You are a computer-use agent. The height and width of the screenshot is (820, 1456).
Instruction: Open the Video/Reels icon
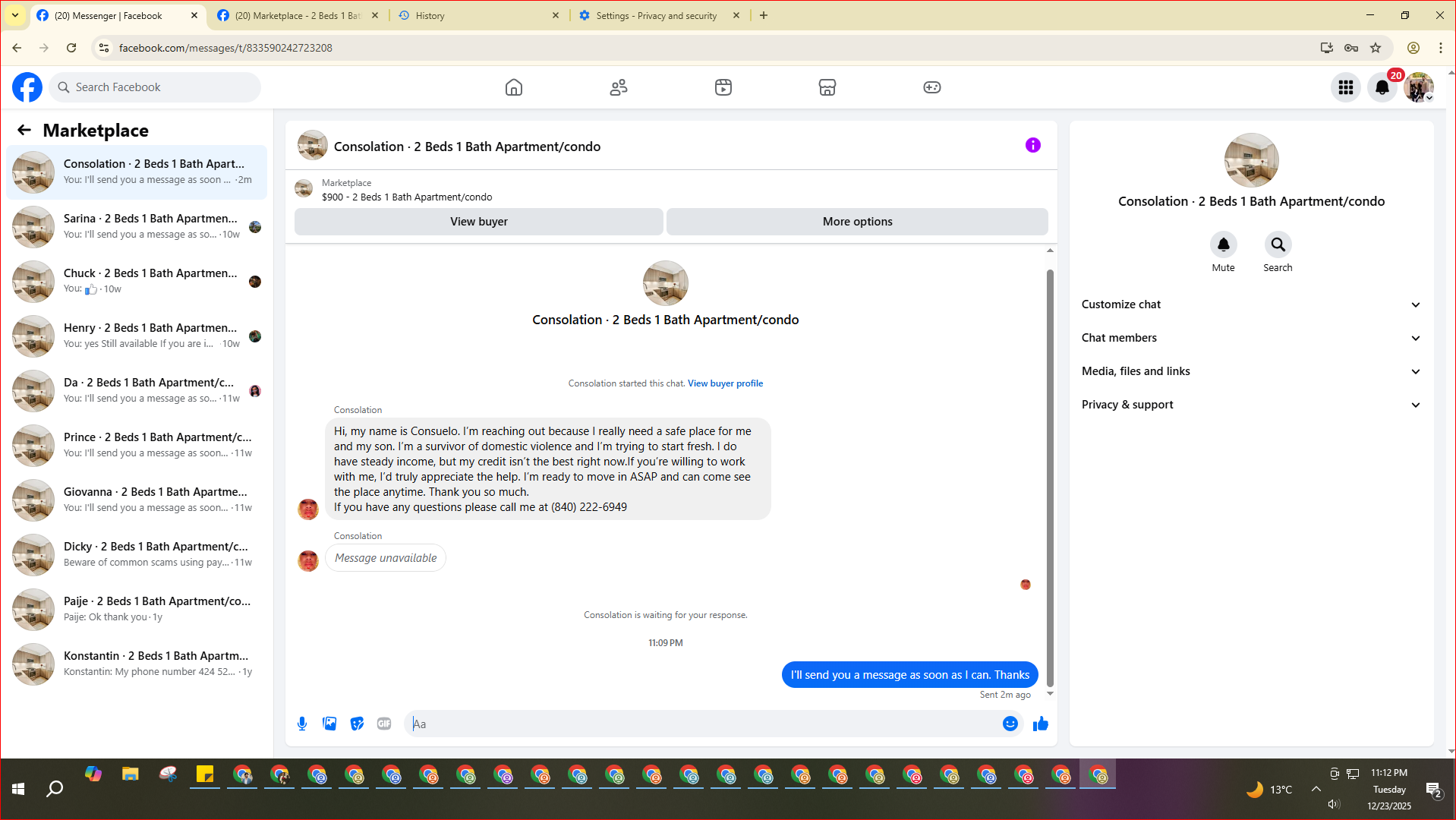(x=723, y=87)
